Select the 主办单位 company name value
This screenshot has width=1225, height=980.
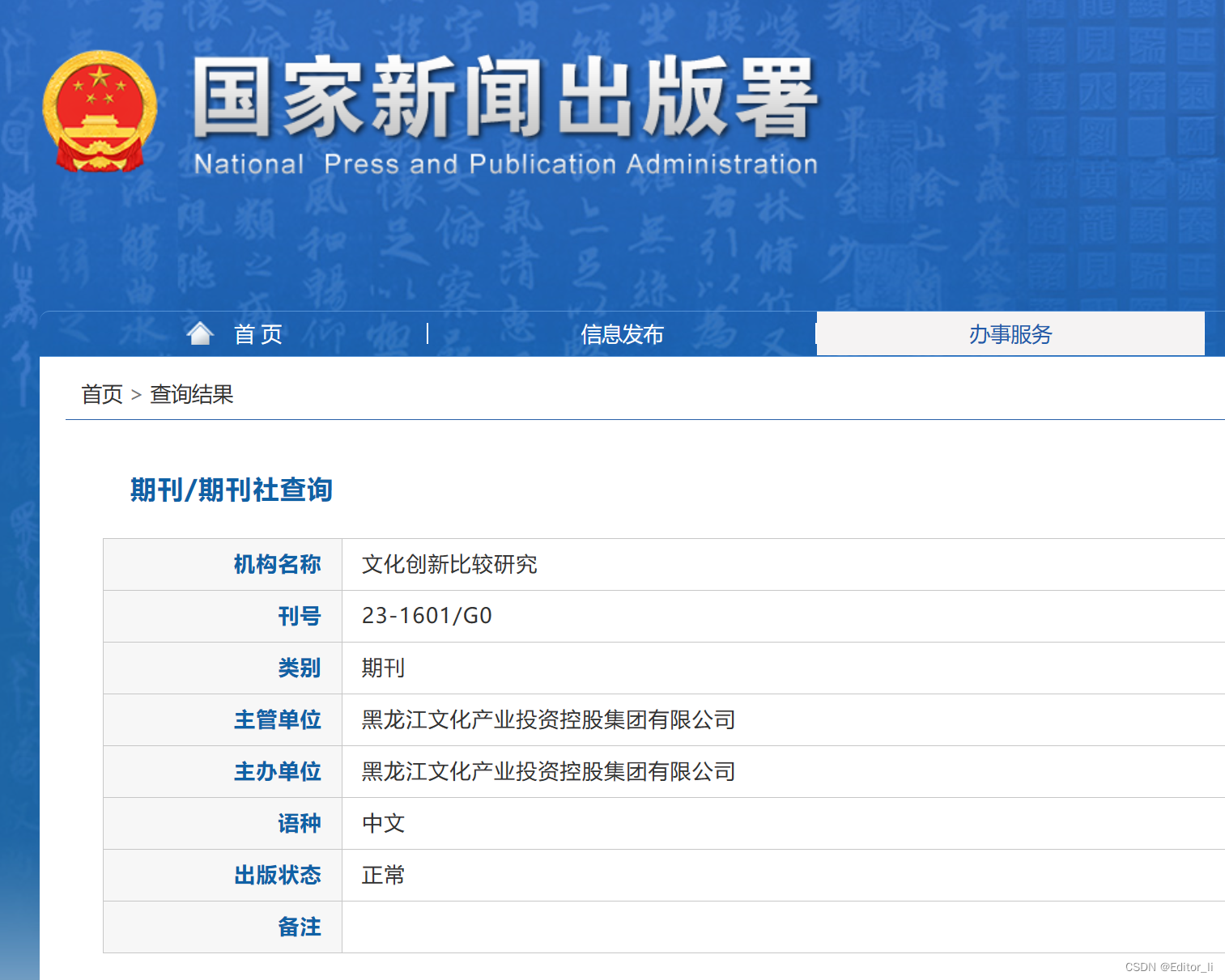[548, 771]
